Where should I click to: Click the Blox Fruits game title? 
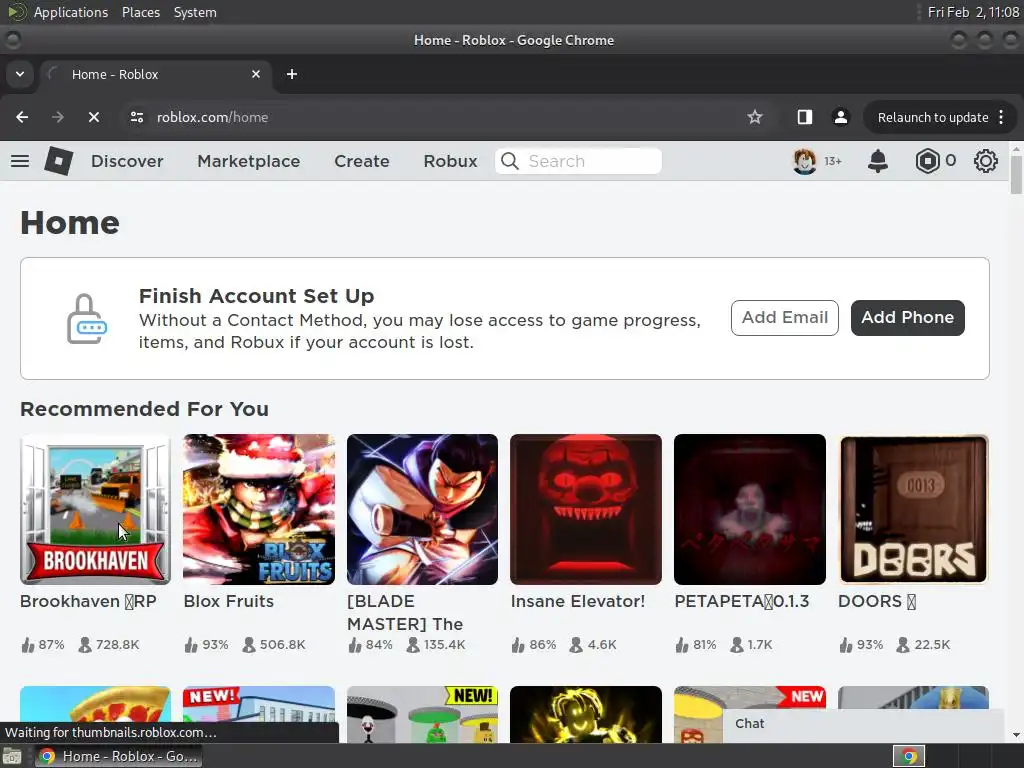[x=229, y=601]
